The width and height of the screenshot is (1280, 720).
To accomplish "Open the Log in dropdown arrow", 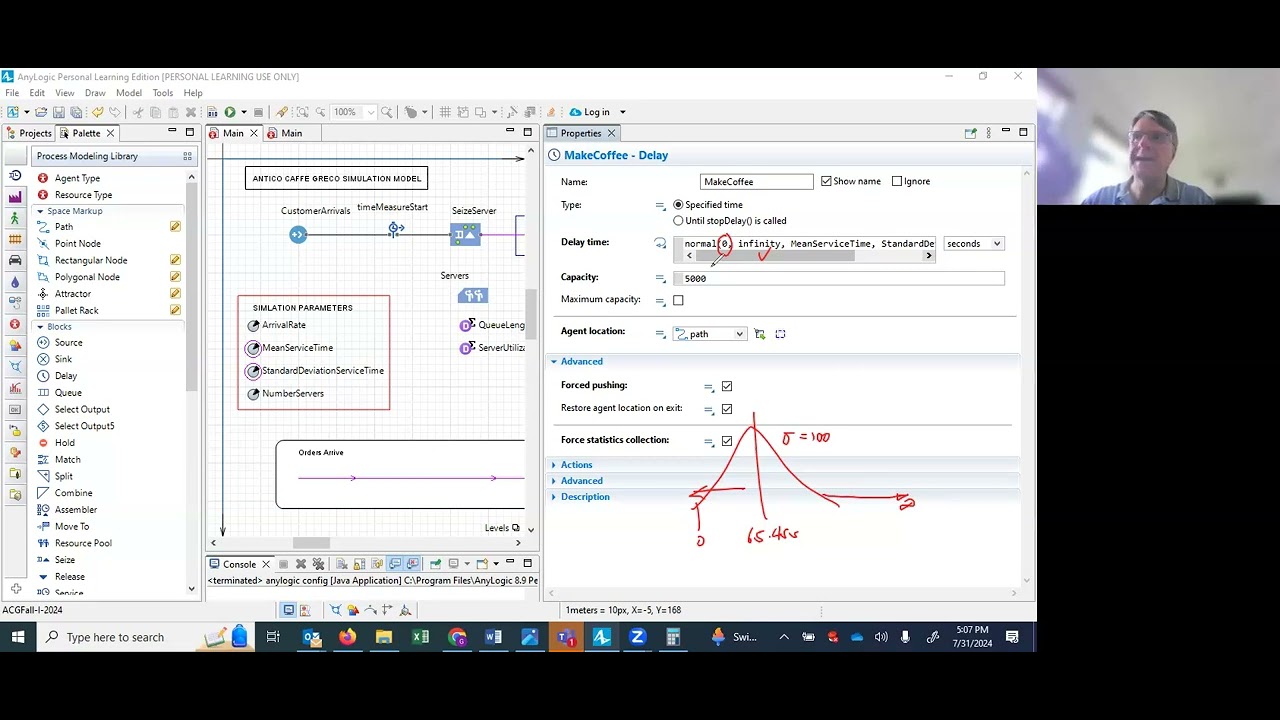I will [622, 112].
